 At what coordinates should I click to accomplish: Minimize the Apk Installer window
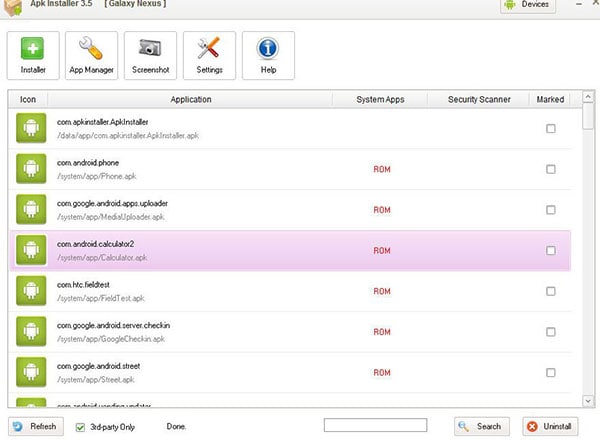(x=579, y=4)
